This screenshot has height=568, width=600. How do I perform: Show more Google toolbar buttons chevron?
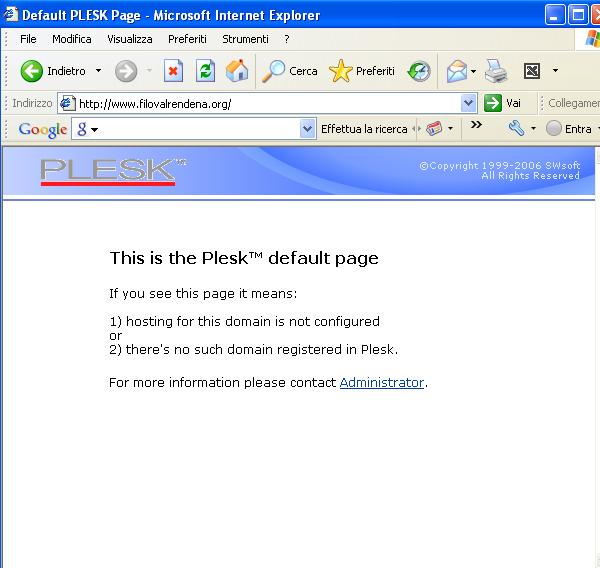476,125
